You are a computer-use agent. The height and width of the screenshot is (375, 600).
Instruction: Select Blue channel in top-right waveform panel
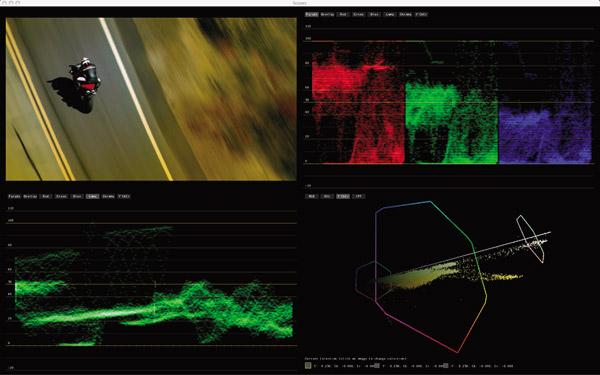374,15
